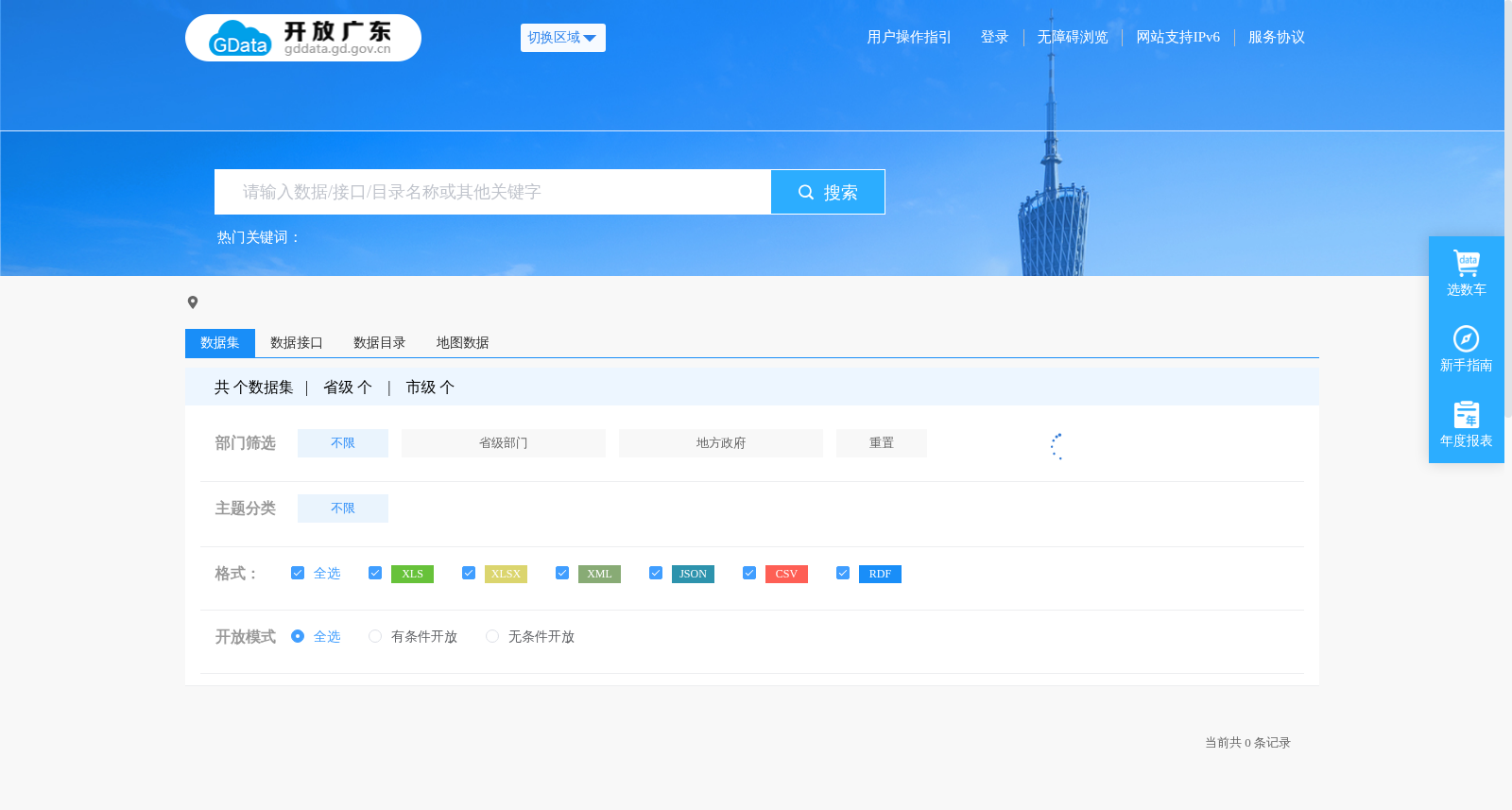Select 不限 in 部门筛选 row
Viewport: 1512px width, 810px height.
[343, 443]
